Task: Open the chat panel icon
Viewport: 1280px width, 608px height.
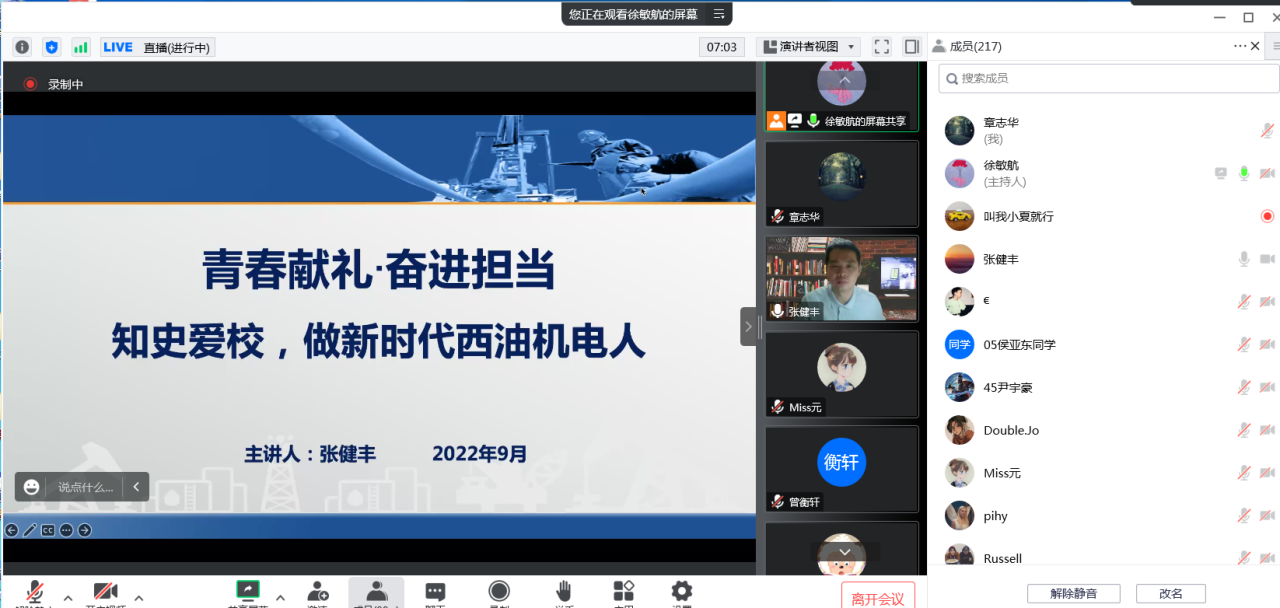Action: point(435,591)
